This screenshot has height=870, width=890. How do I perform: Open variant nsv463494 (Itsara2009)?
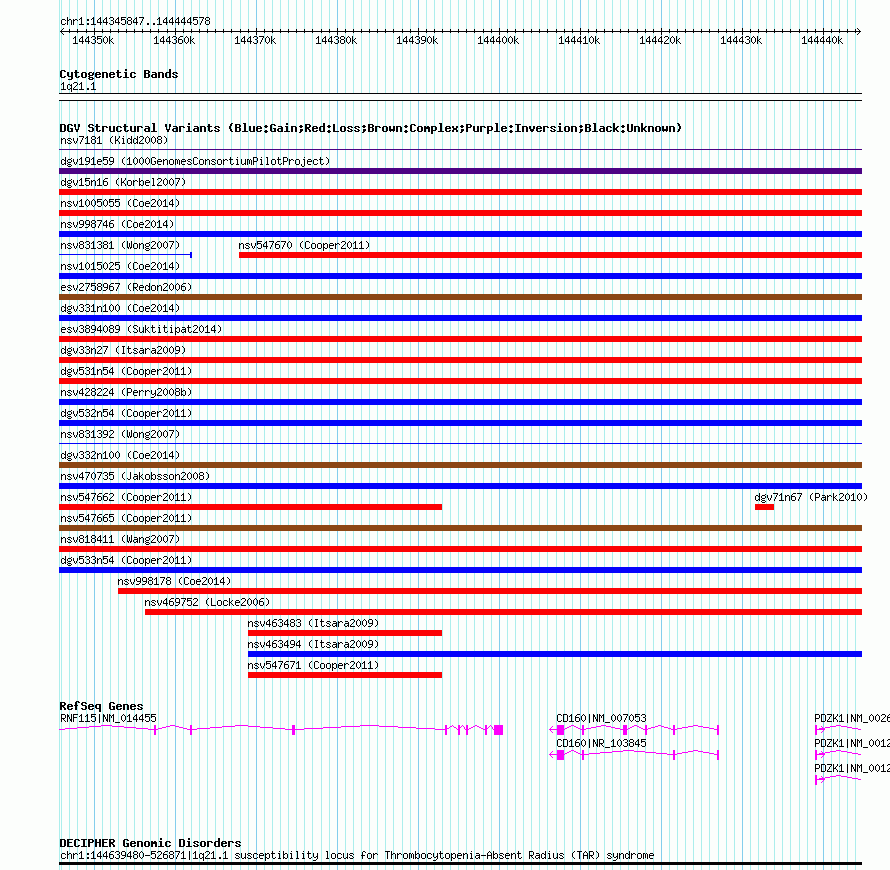point(313,644)
